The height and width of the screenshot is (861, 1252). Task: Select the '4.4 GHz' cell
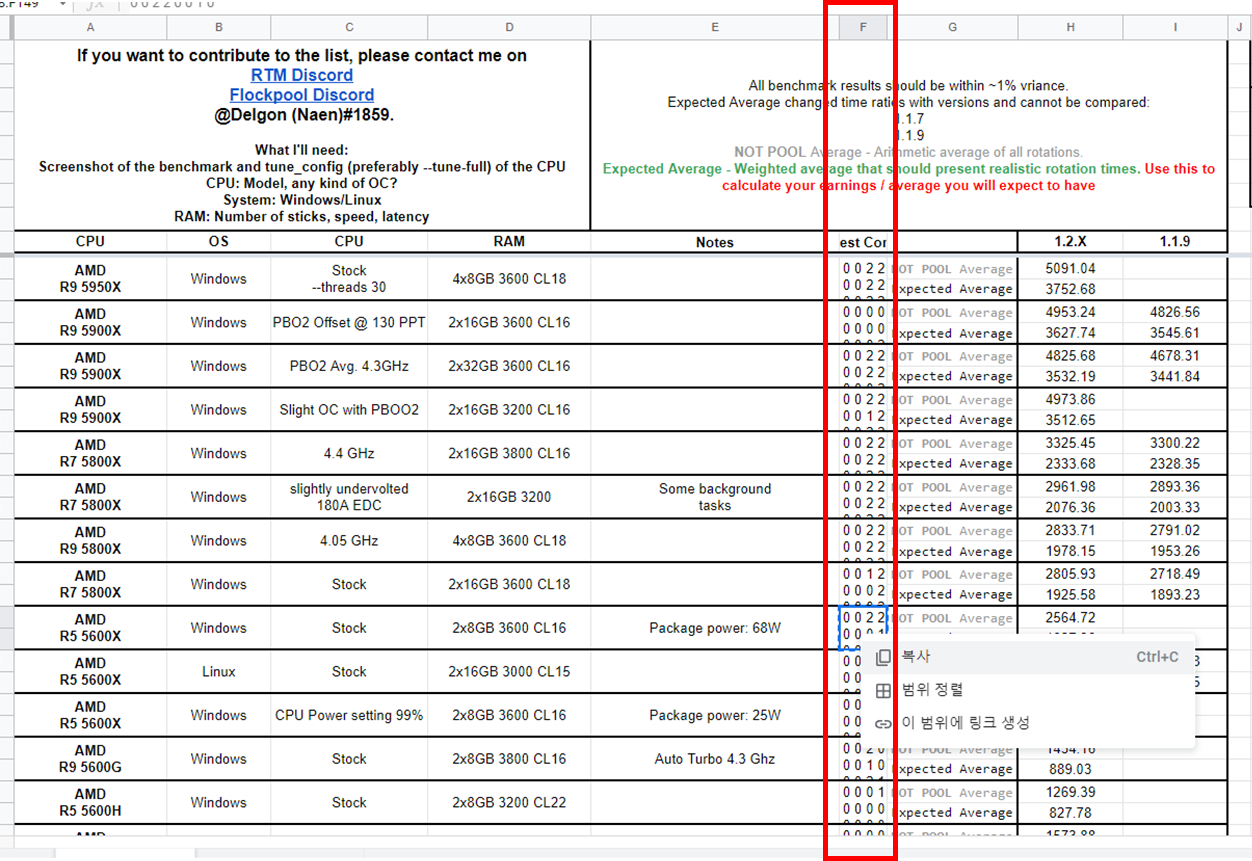[x=349, y=453]
